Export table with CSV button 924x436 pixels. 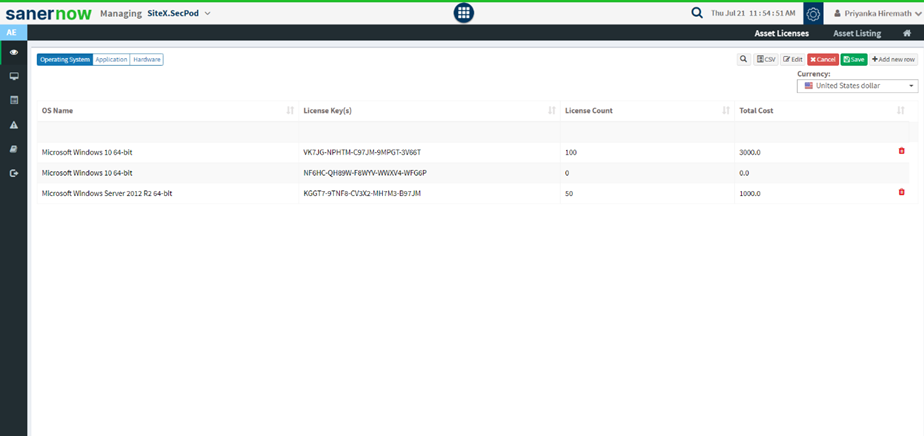point(766,60)
